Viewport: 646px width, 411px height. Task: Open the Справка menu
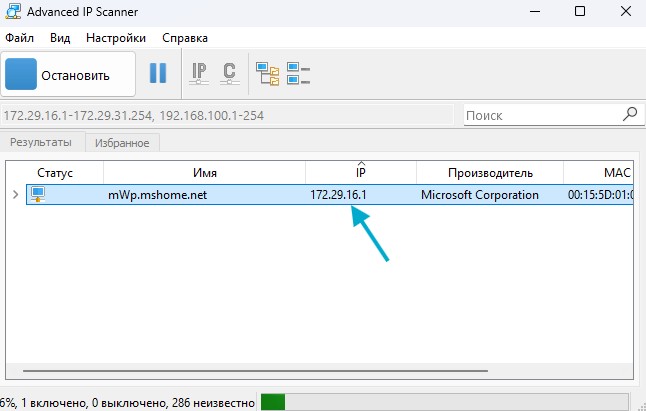point(185,38)
